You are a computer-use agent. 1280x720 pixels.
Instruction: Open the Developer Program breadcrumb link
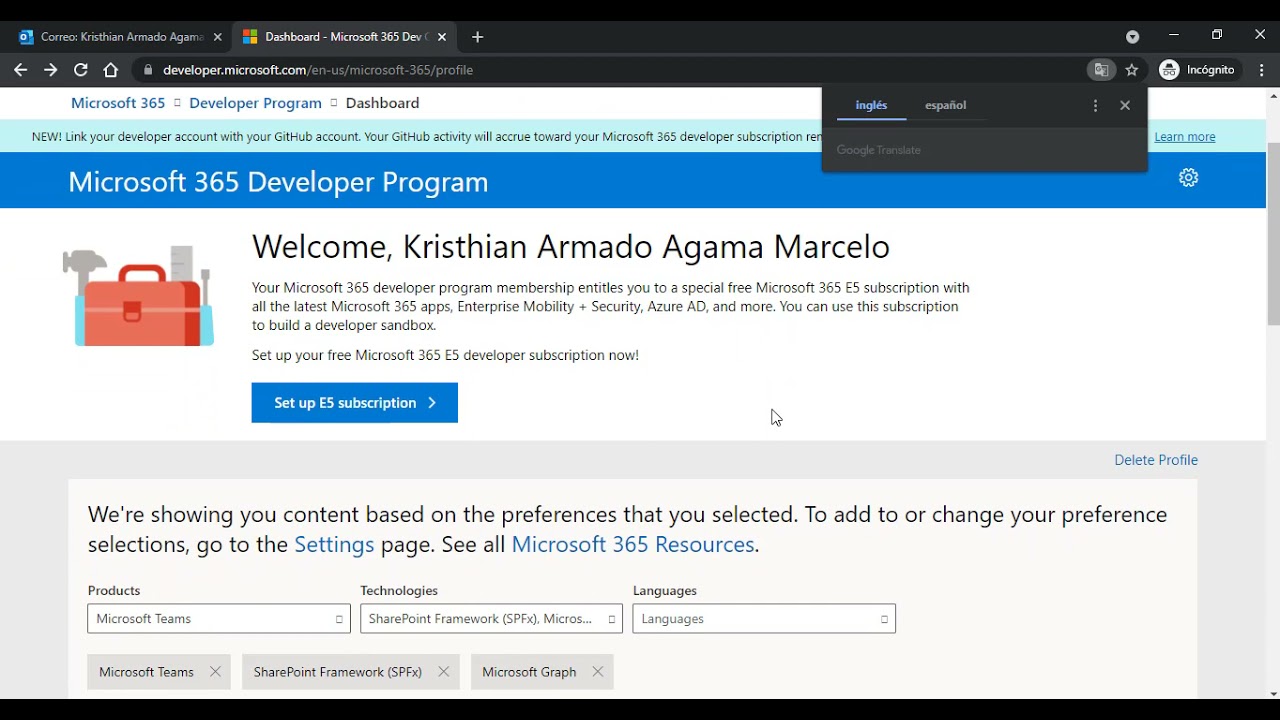255,103
